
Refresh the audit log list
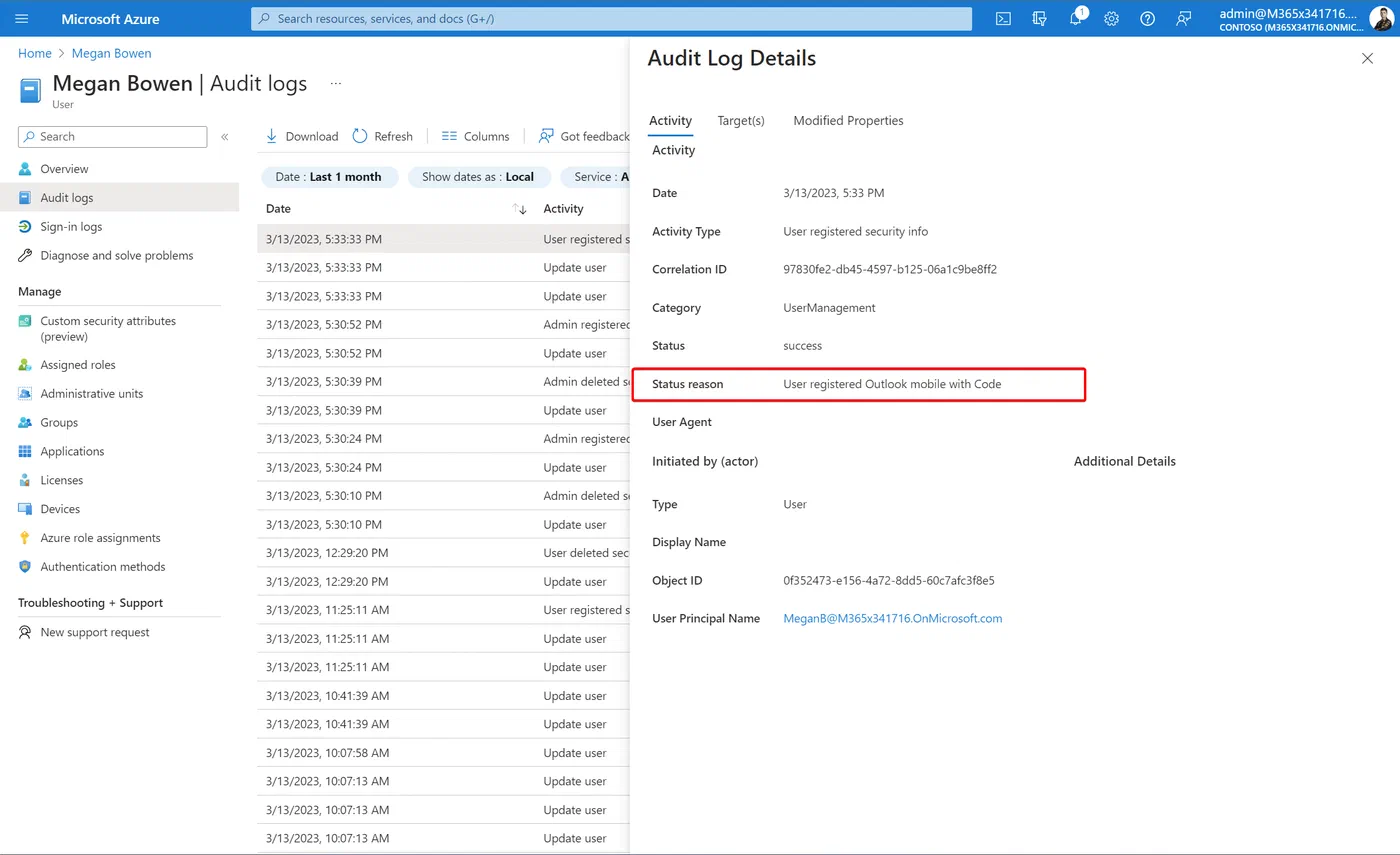point(382,136)
